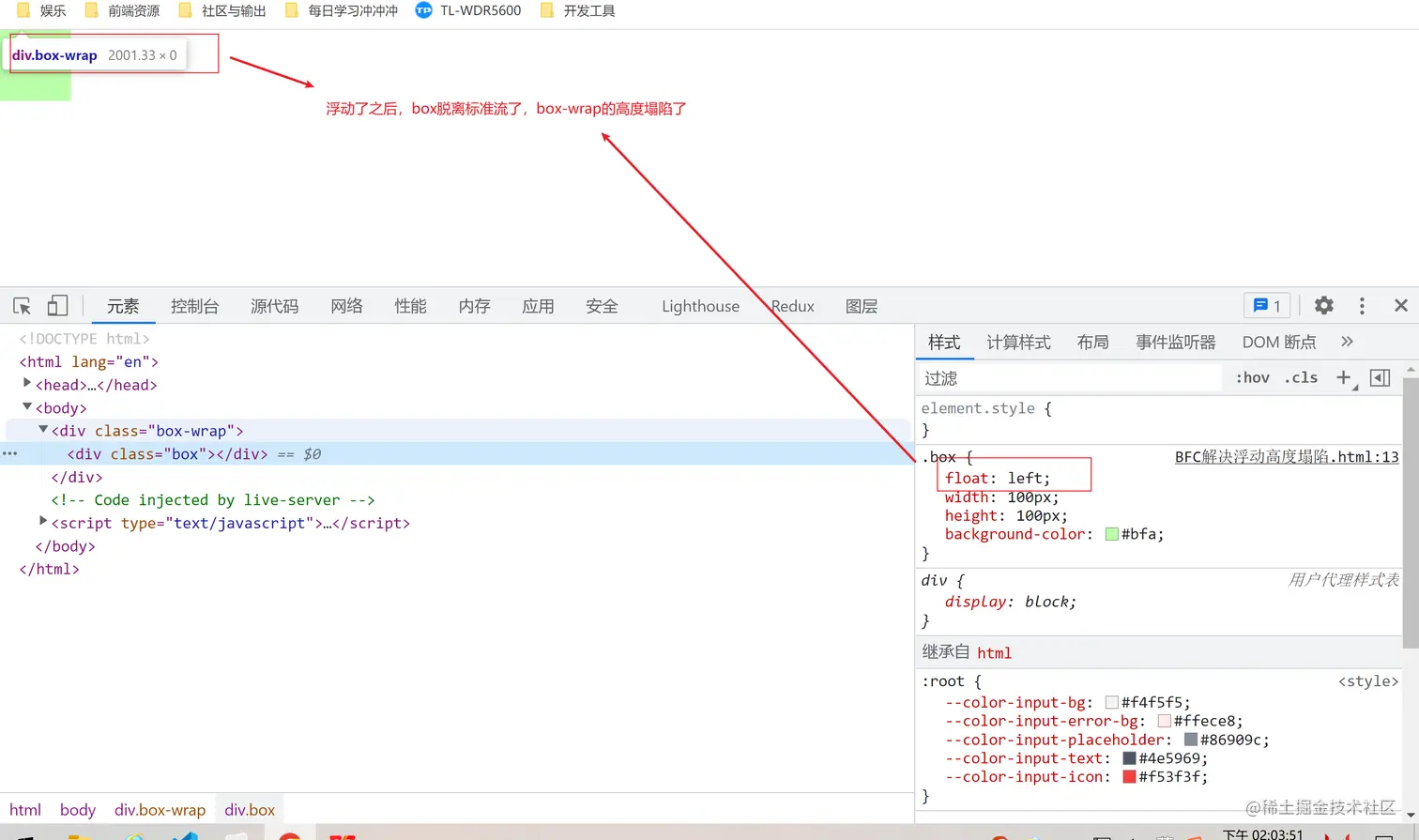Viewport: 1419px width, 840px height.
Task: Switch to the Lighthouse tab
Action: coord(701,306)
